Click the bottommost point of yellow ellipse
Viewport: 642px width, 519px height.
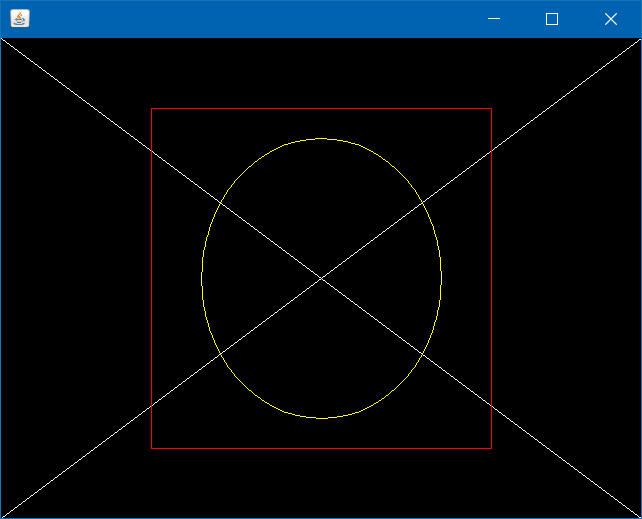coord(321,418)
